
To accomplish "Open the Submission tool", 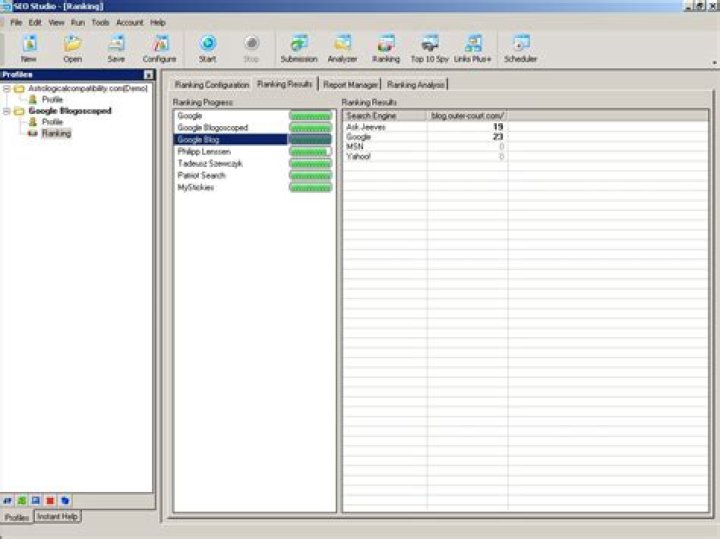I will 299,48.
